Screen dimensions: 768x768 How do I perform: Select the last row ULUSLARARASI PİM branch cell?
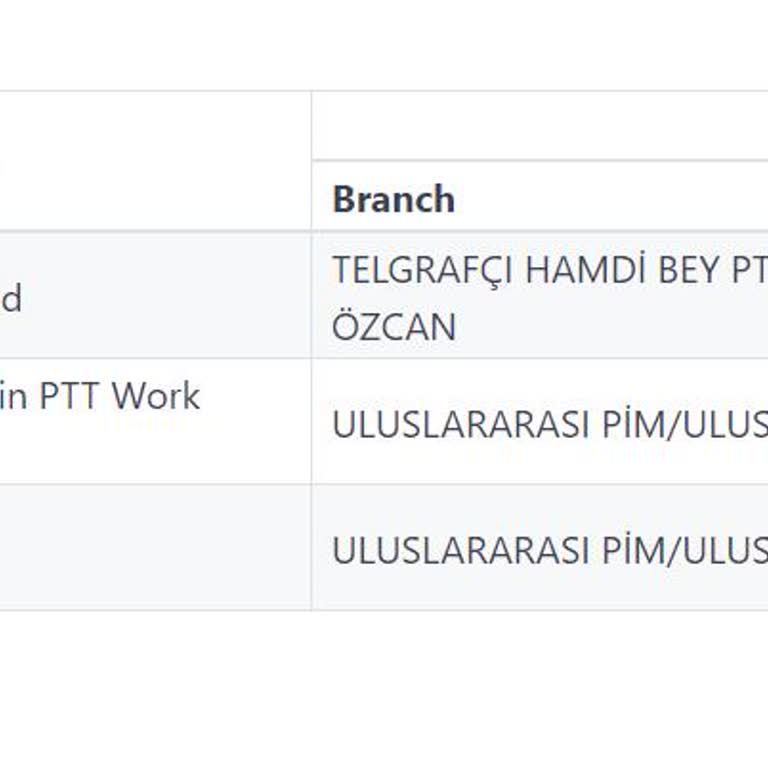click(x=540, y=549)
